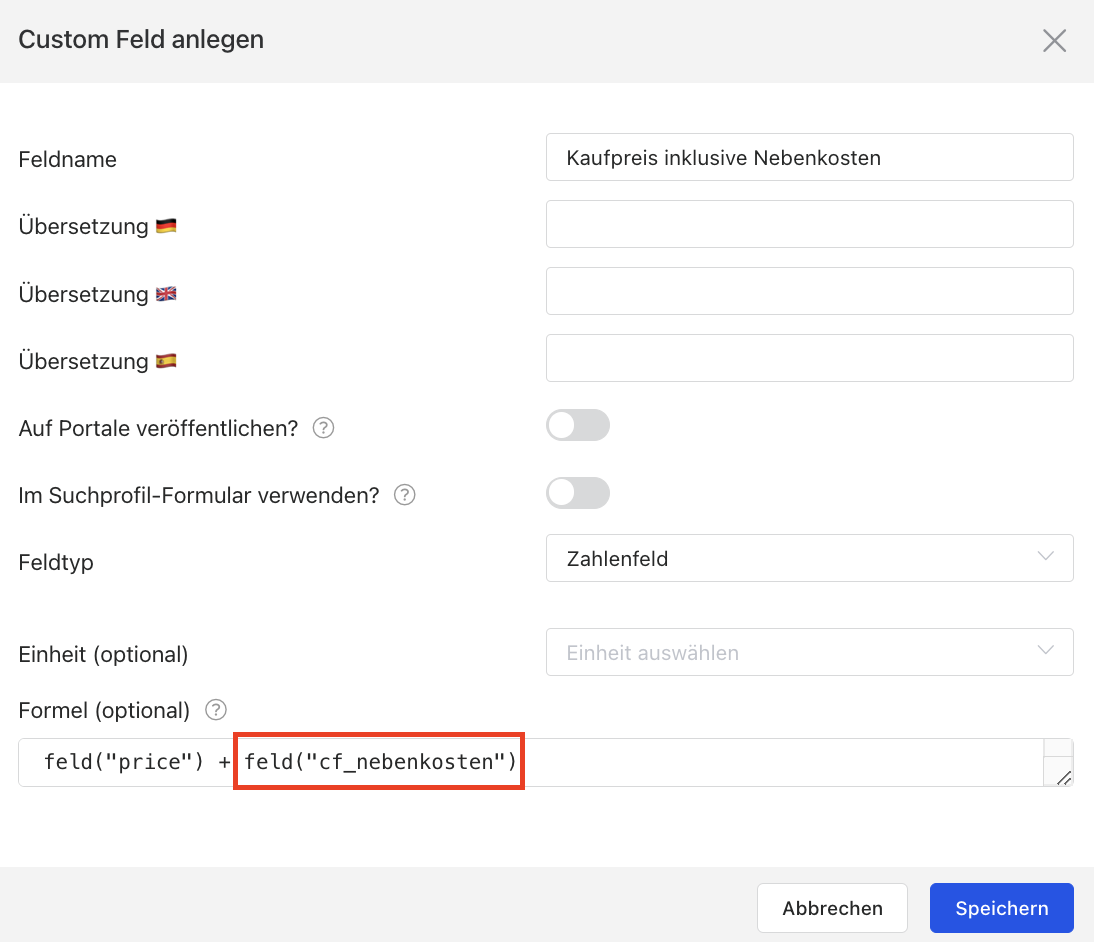Click the German Übersetzung input field

(809, 224)
